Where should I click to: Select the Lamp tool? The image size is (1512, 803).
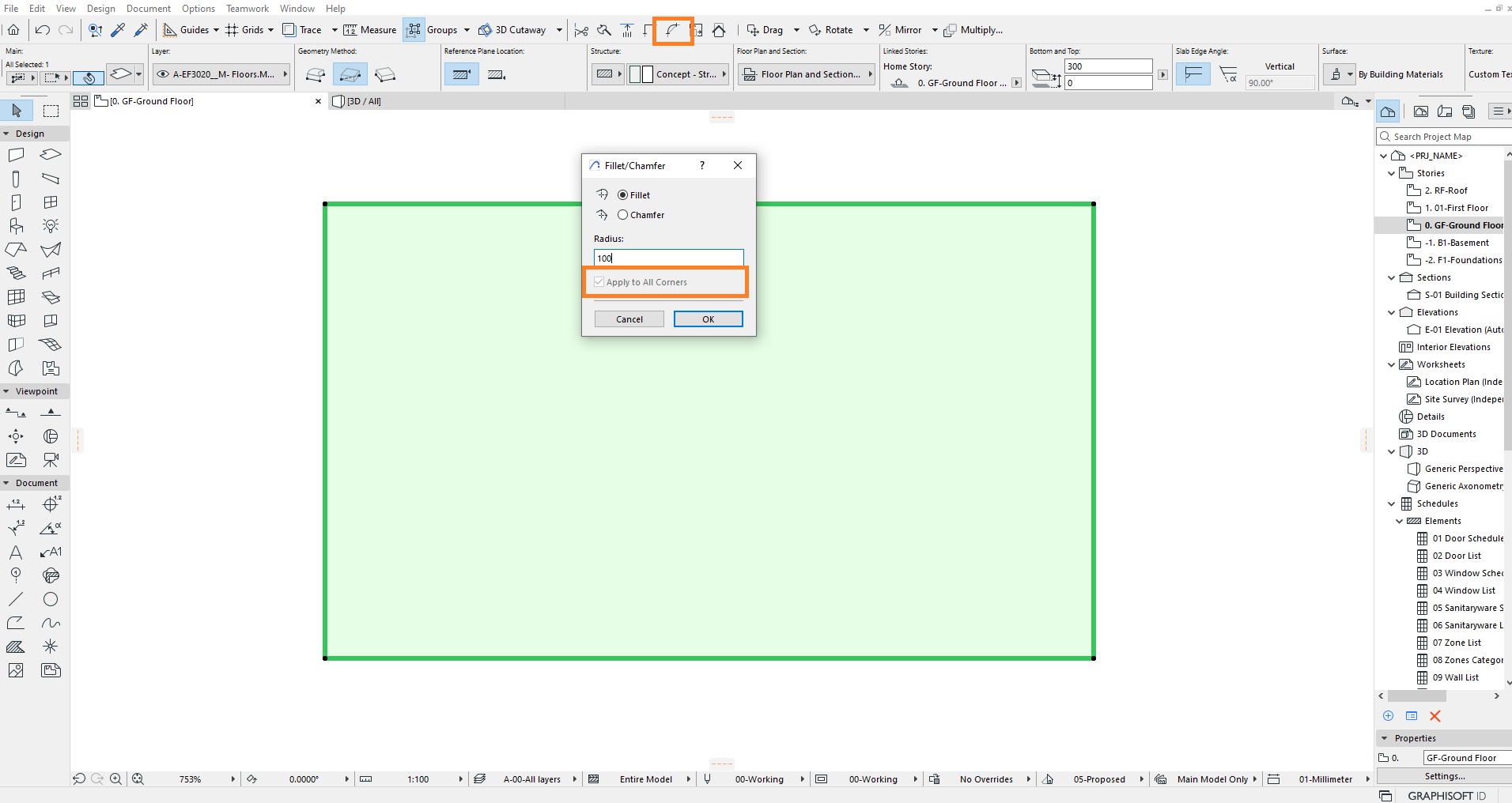click(51, 226)
